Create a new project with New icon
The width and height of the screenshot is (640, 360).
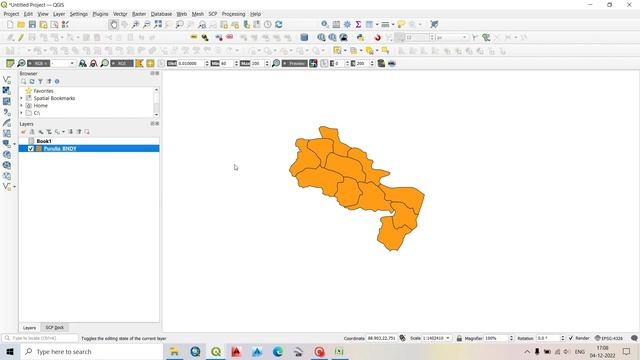(10, 24)
